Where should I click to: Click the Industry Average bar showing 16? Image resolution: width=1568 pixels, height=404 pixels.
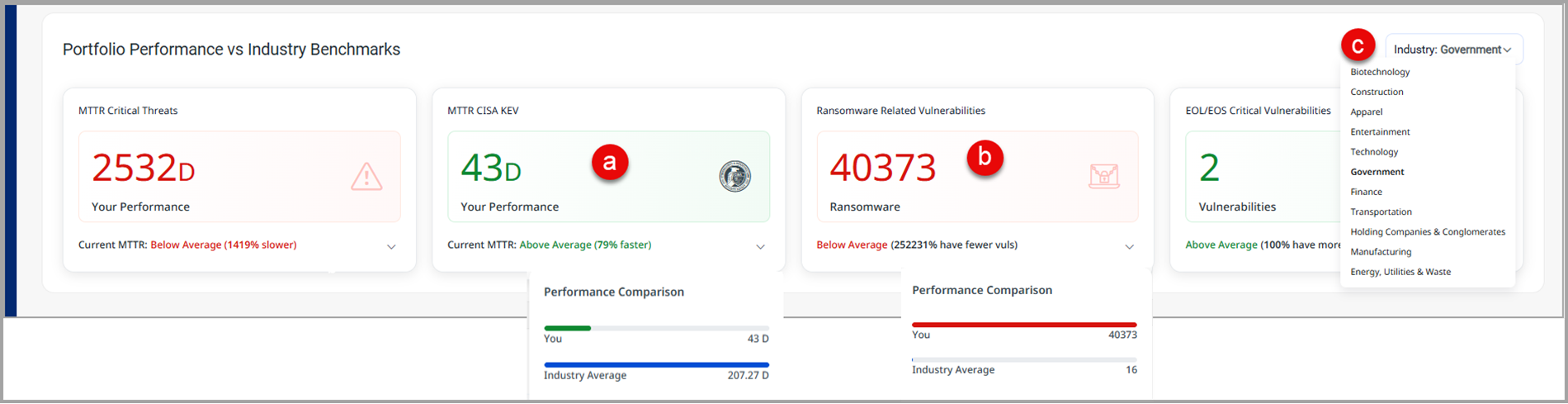click(1024, 359)
